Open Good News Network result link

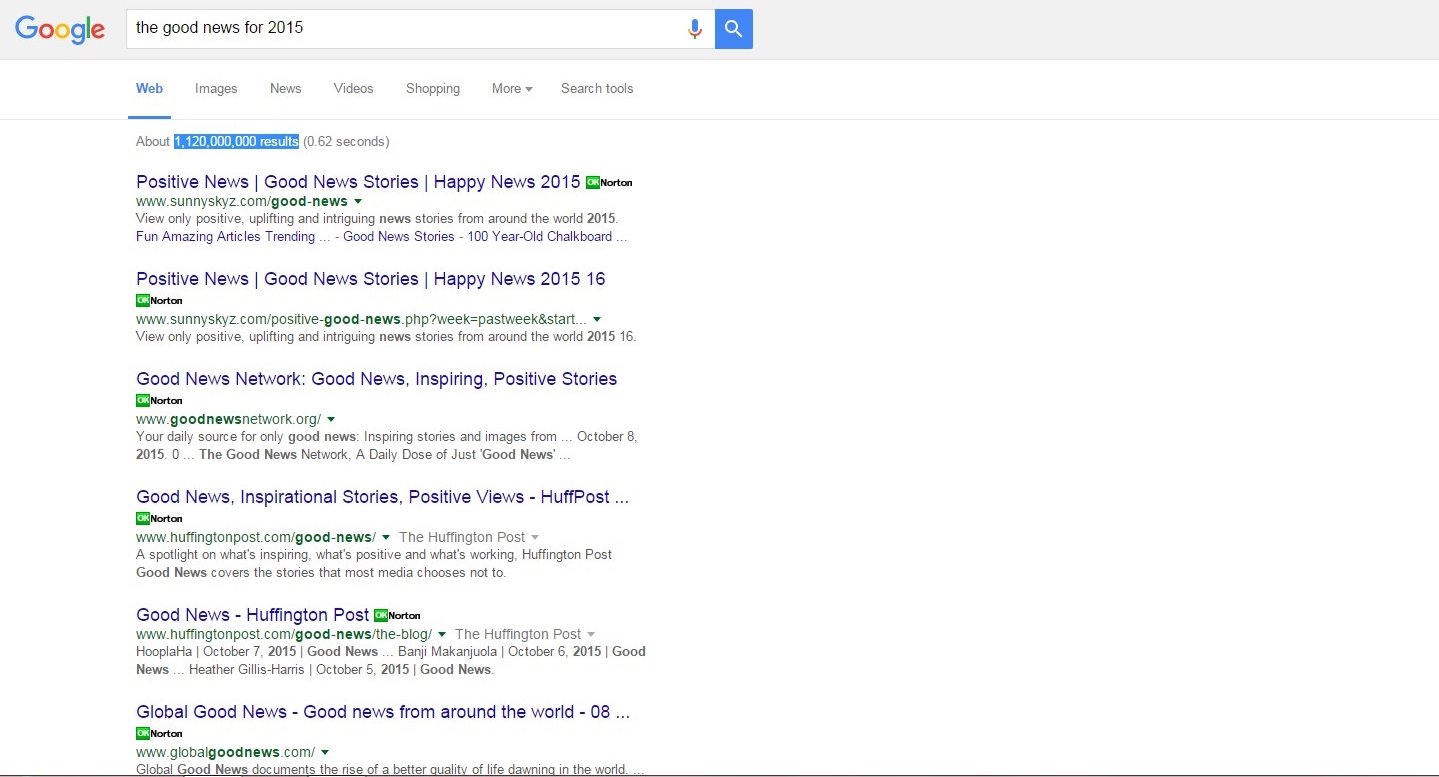pos(376,379)
